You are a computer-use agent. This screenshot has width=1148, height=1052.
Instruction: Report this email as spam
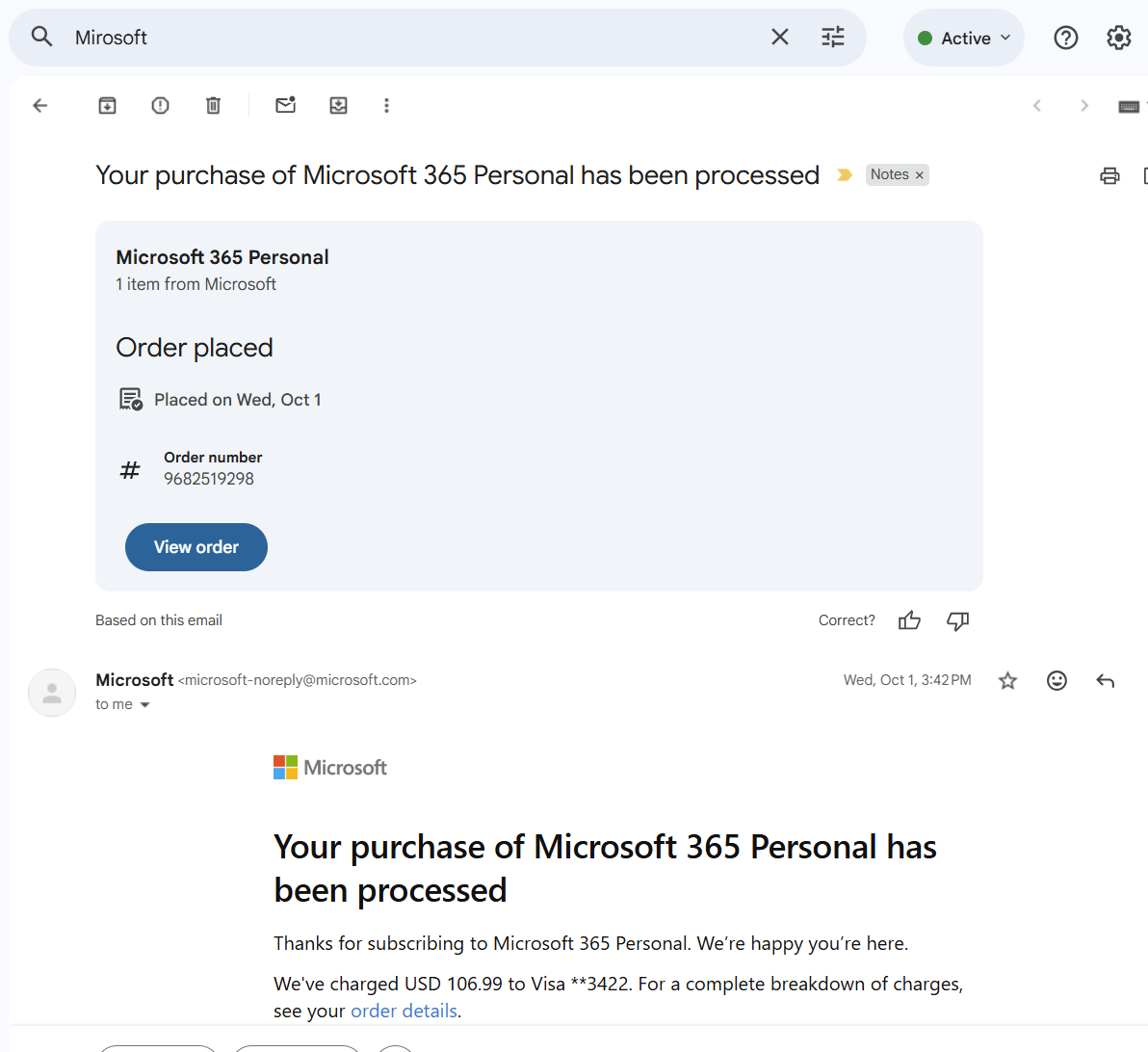tap(160, 106)
